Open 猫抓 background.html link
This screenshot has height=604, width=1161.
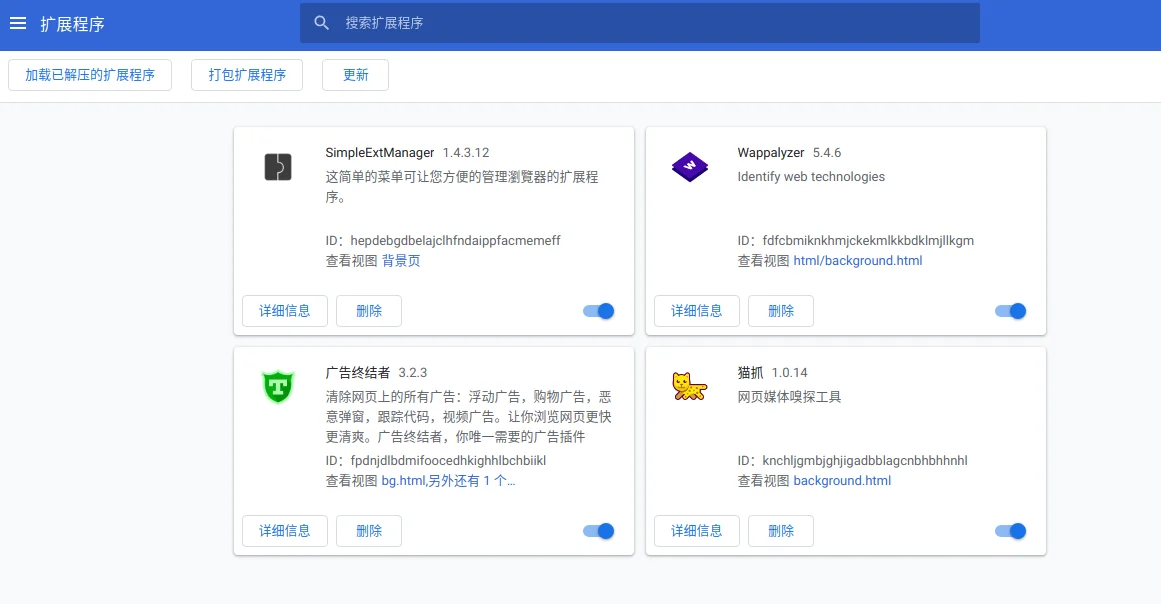pos(842,481)
